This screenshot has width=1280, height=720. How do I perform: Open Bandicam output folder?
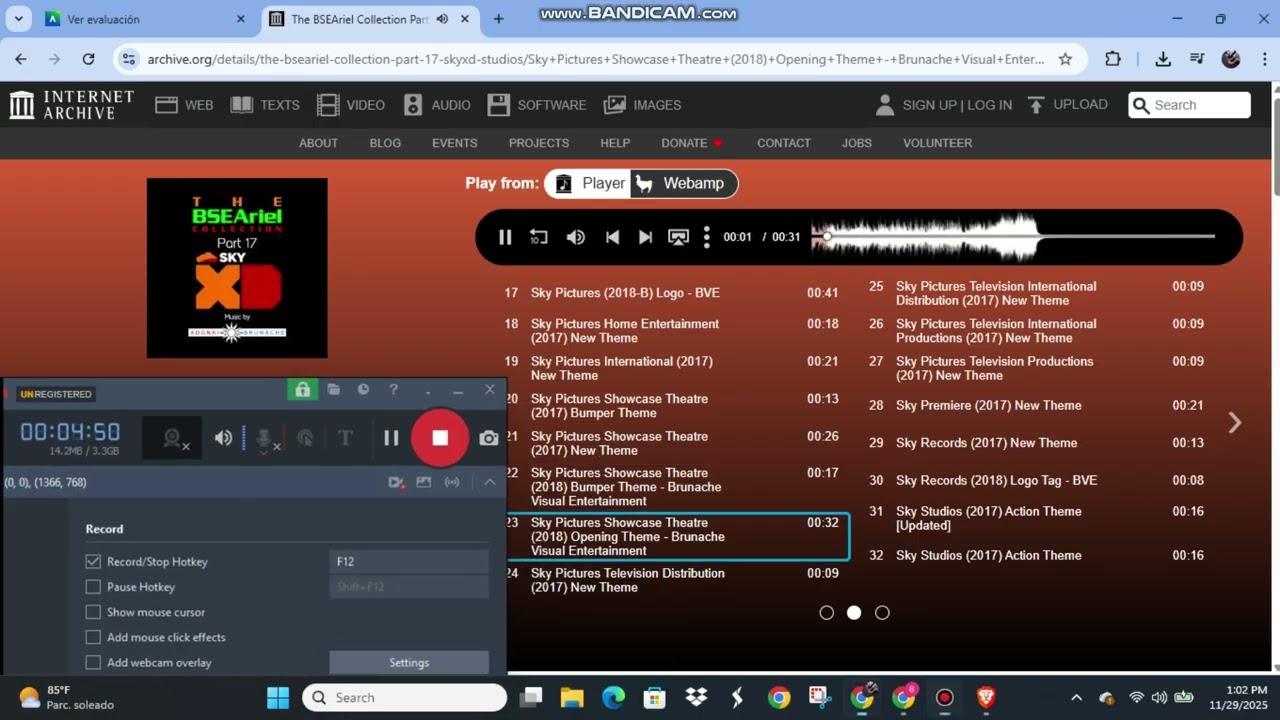[x=334, y=389]
